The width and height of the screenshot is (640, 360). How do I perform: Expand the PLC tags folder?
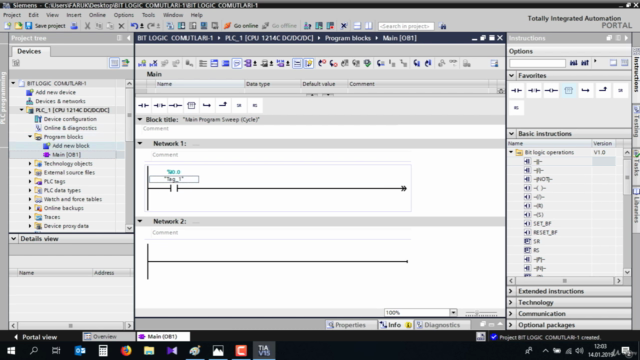click(x=30, y=181)
